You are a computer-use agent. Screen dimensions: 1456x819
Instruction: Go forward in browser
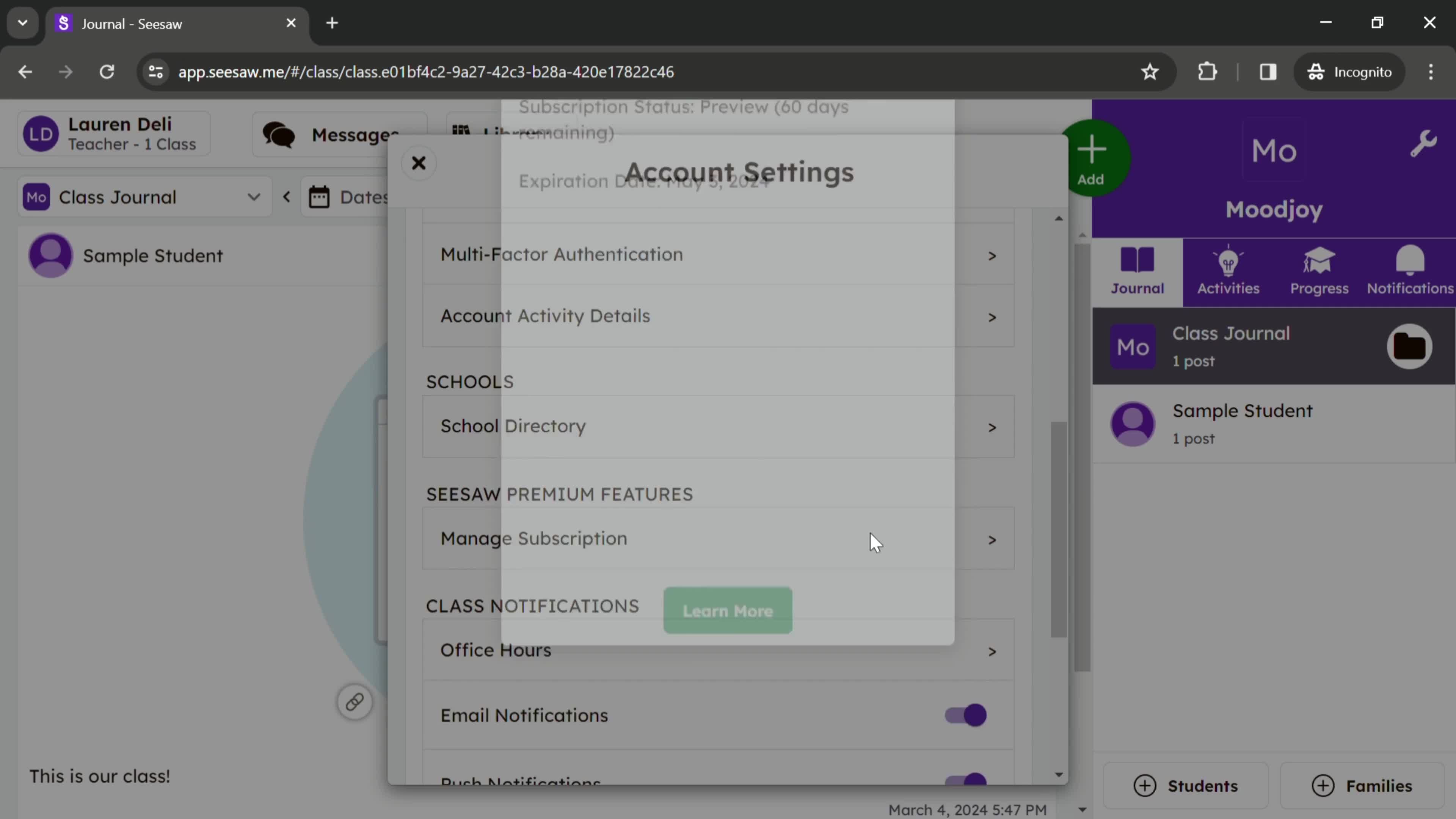pyautogui.click(x=66, y=72)
